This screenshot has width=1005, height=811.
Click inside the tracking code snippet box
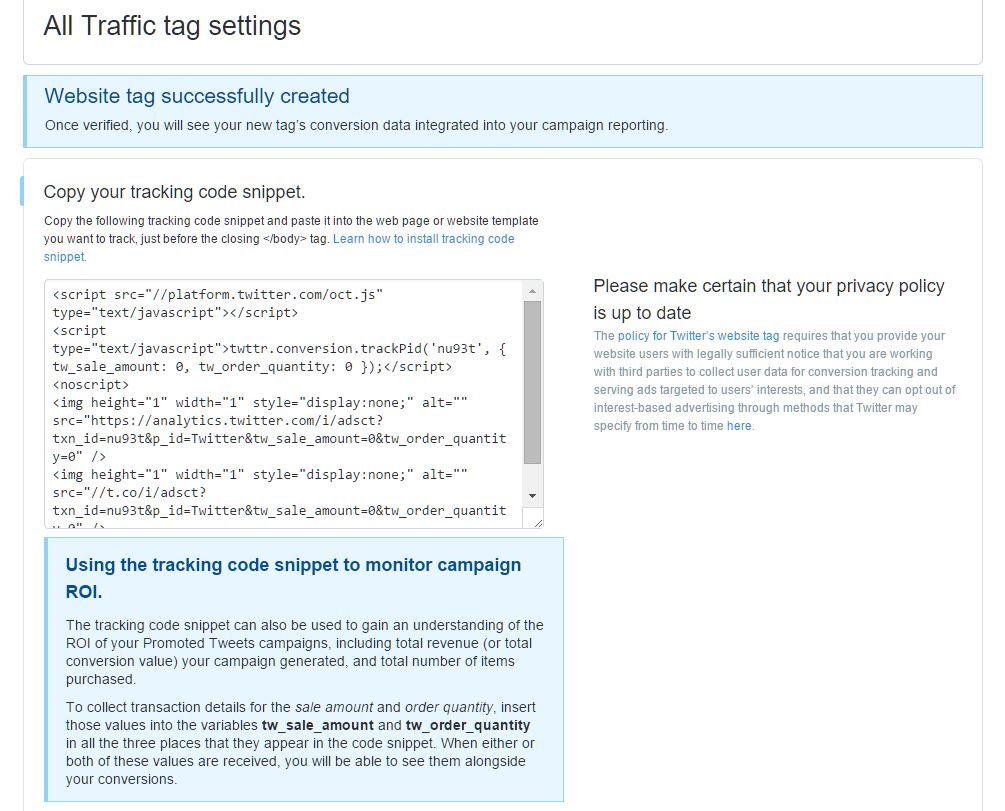(x=284, y=404)
